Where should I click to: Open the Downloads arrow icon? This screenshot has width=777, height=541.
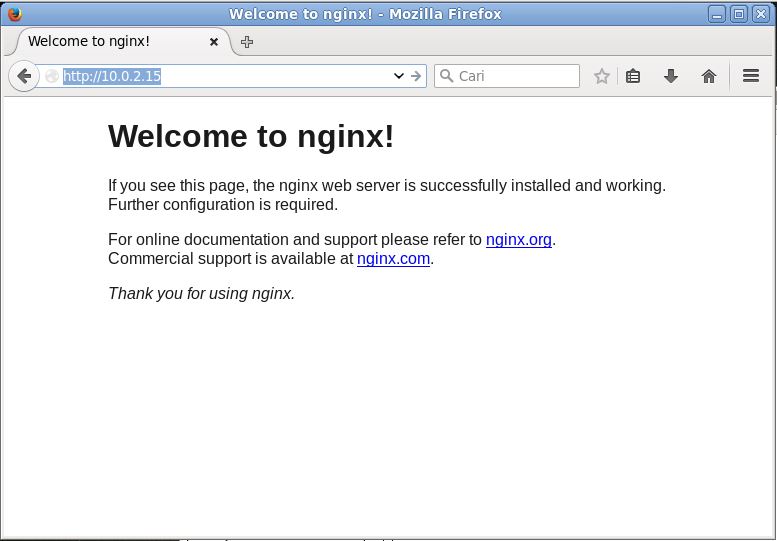tap(670, 76)
